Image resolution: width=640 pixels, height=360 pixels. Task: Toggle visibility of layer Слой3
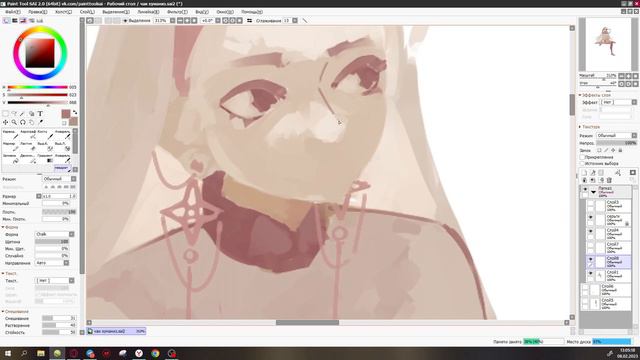point(590,203)
